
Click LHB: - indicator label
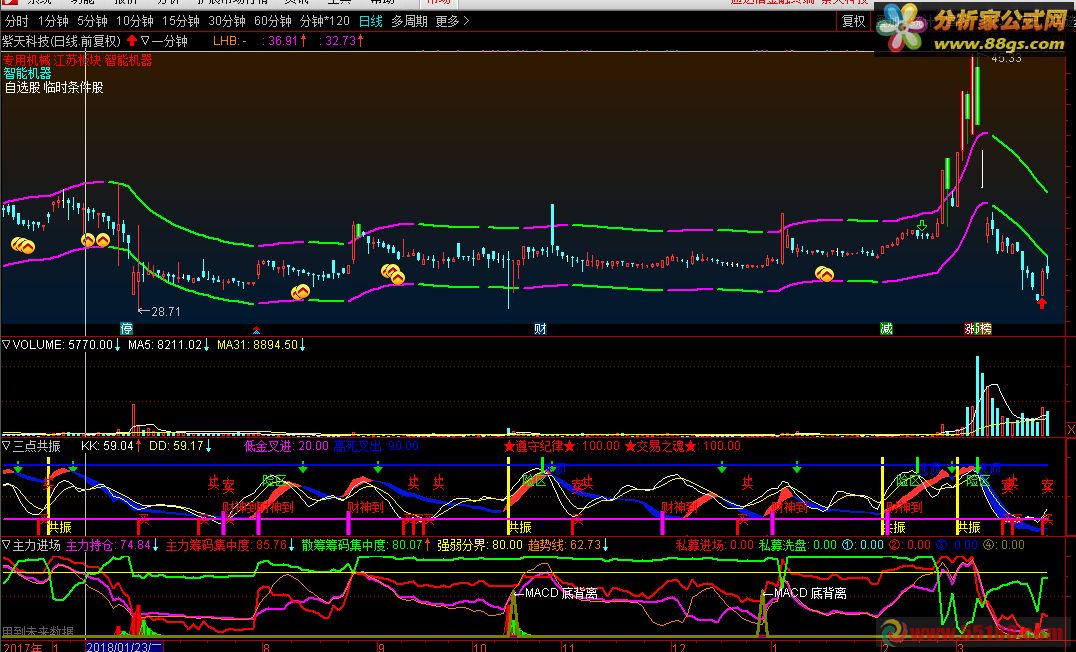pos(230,41)
